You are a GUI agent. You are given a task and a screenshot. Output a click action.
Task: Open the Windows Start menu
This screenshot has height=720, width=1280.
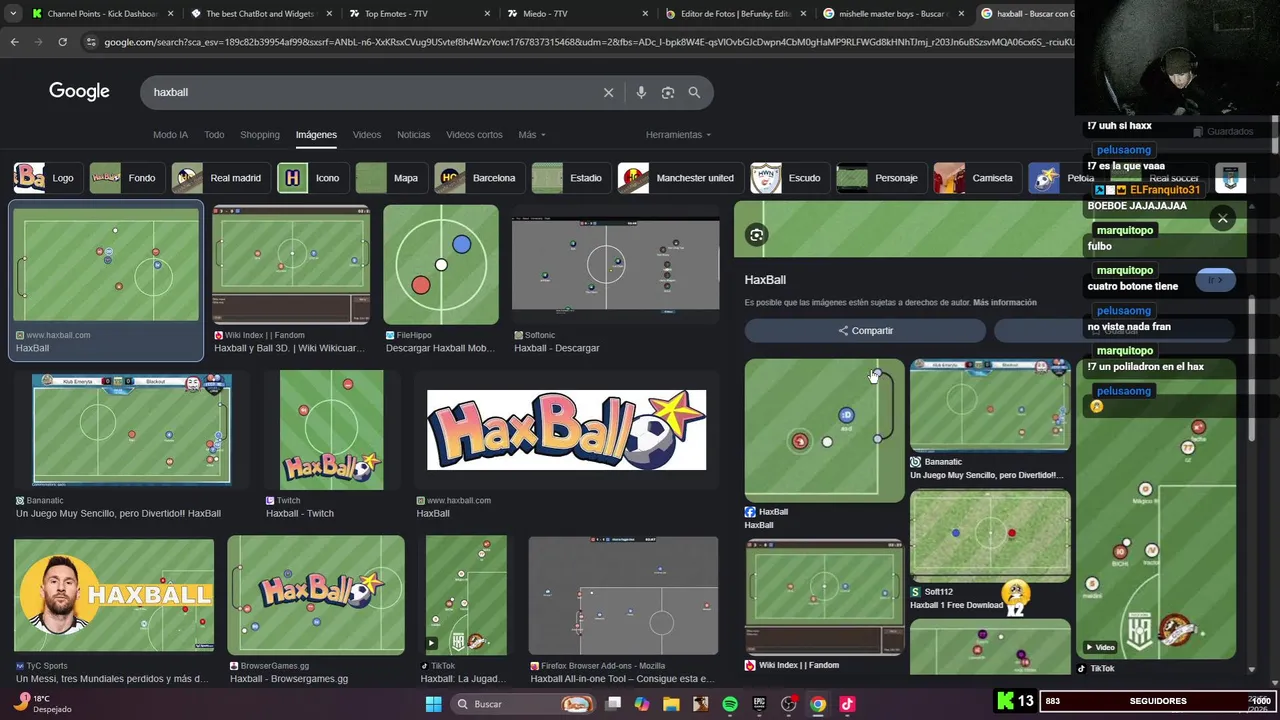433,704
